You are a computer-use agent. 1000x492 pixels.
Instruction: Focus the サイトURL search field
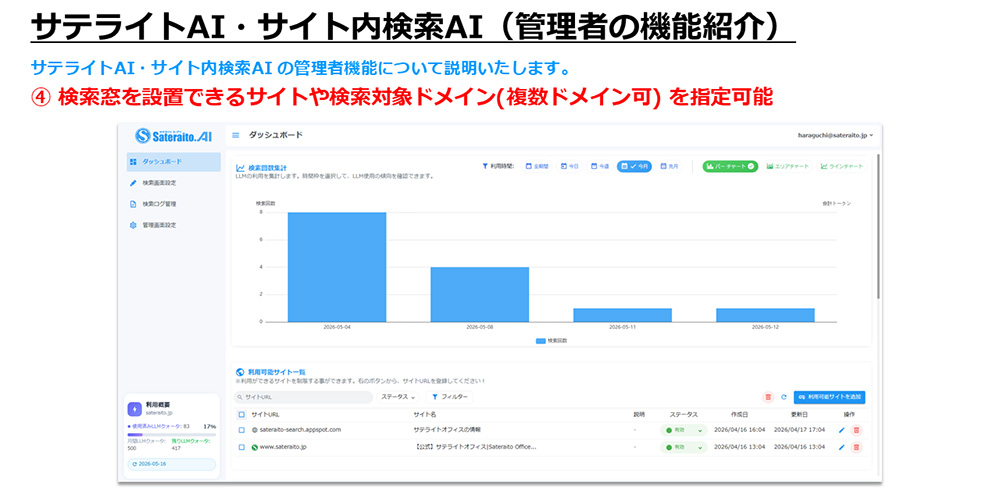pyautogui.click(x=304, y=397)
